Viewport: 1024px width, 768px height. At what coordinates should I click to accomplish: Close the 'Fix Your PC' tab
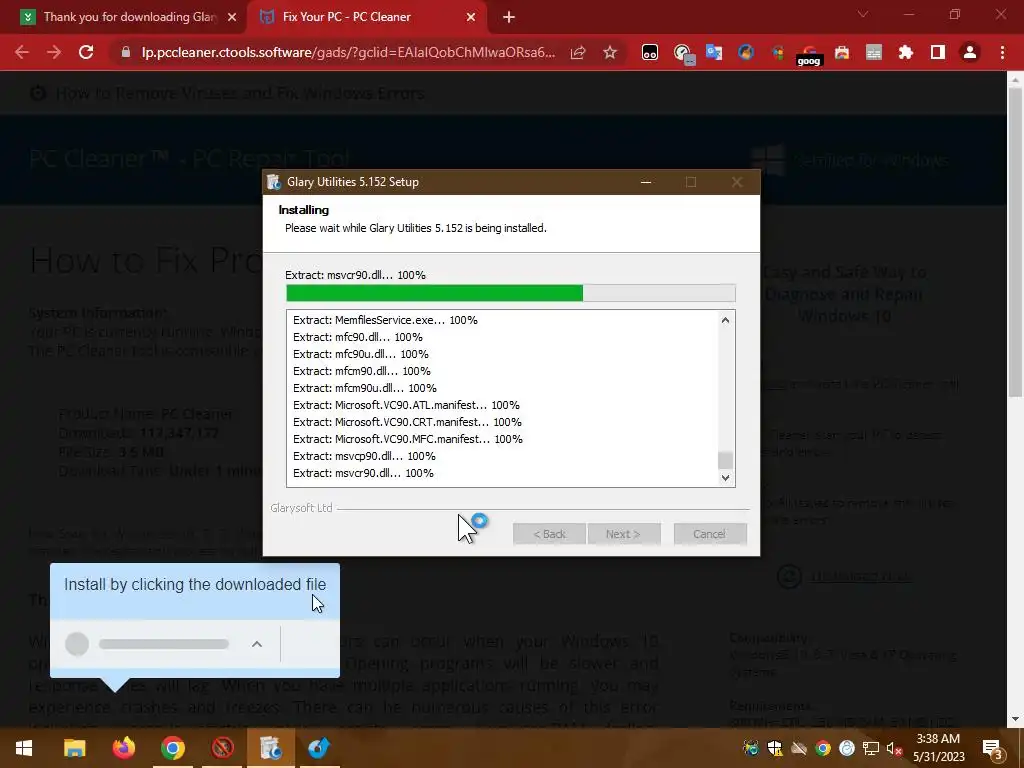[471, 18]
